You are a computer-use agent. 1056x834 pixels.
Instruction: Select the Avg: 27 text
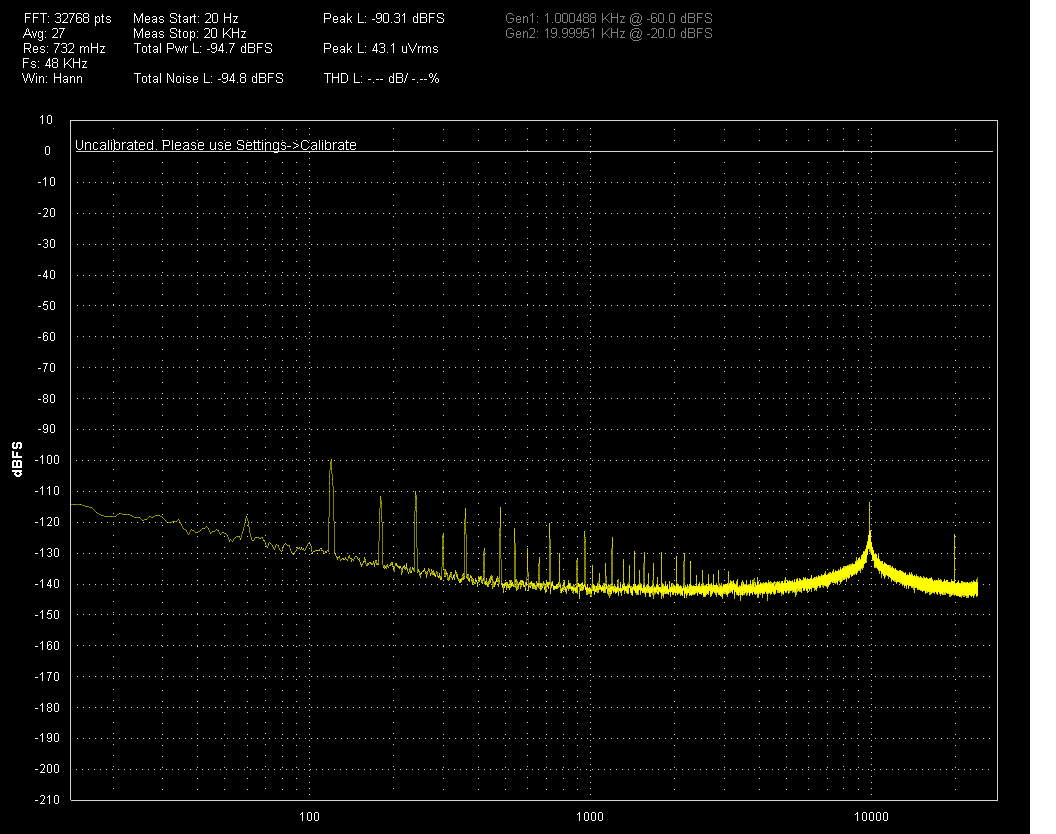pos(44,34)
